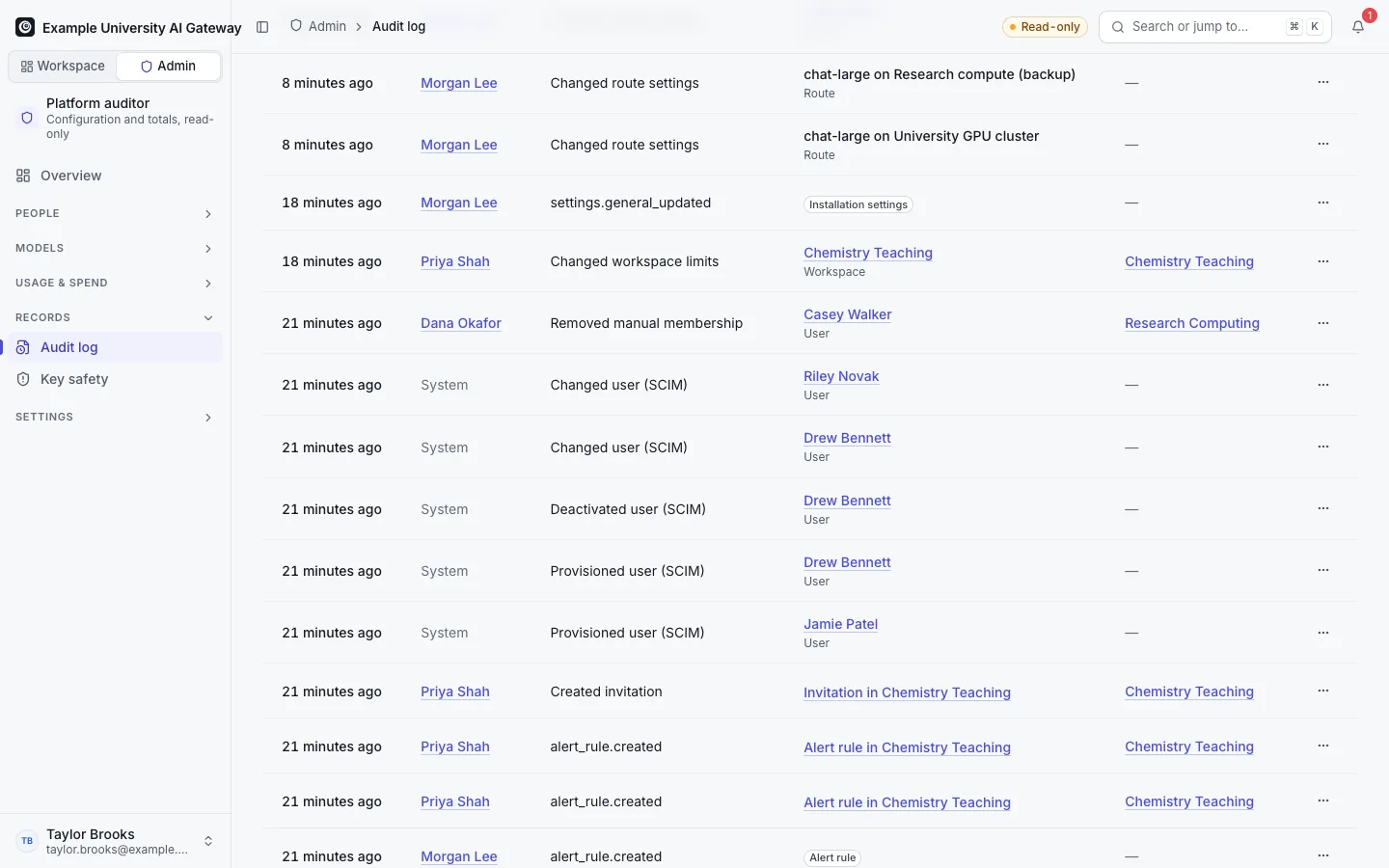
Task: Click the Admin breadcrumb
Action: pos(318,27)
